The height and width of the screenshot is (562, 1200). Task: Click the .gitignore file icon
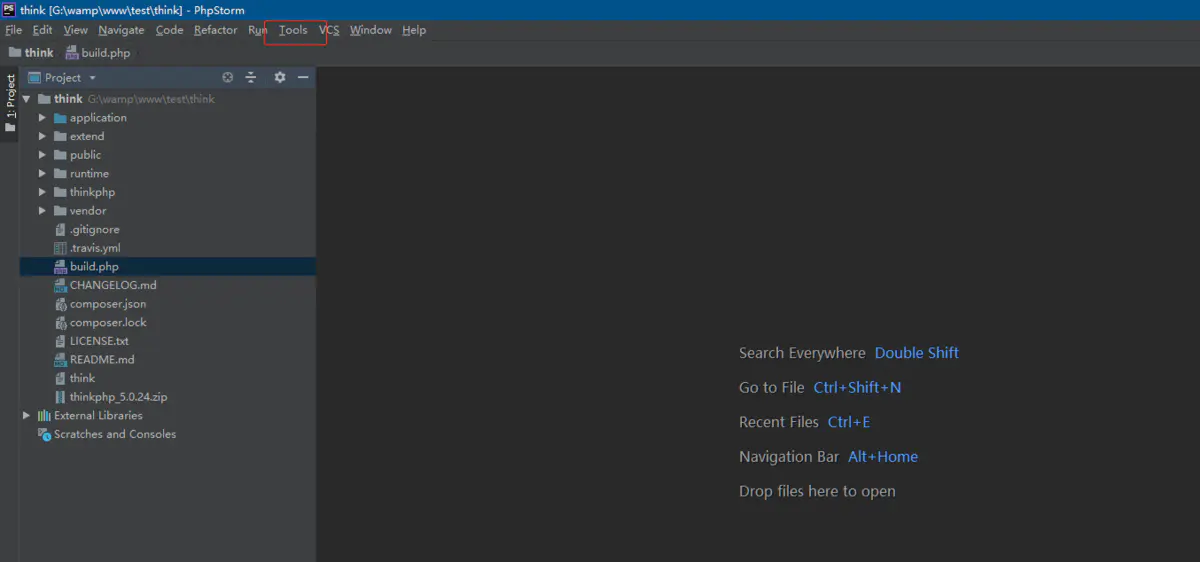click(x=60, y=230)
